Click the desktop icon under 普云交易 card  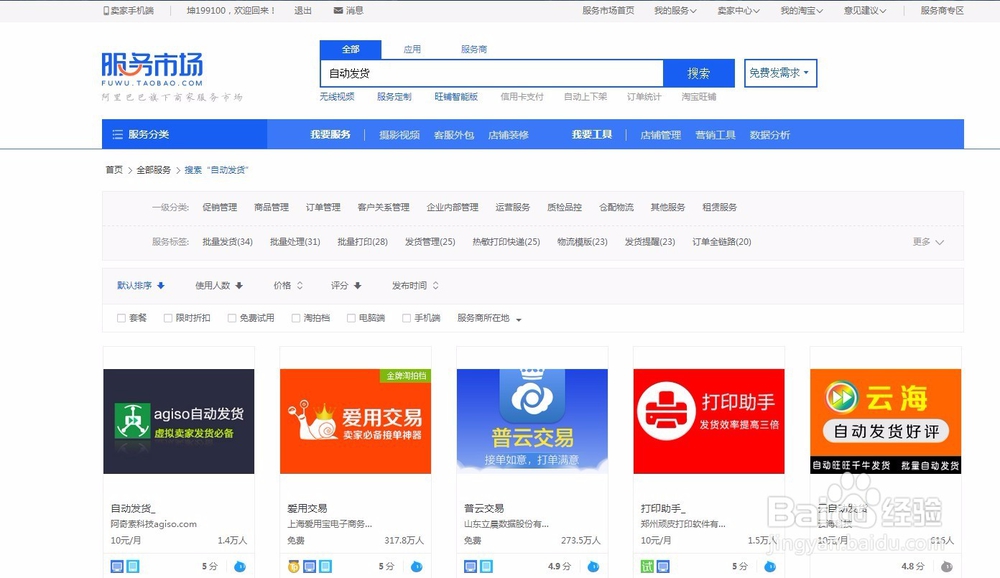470,567
